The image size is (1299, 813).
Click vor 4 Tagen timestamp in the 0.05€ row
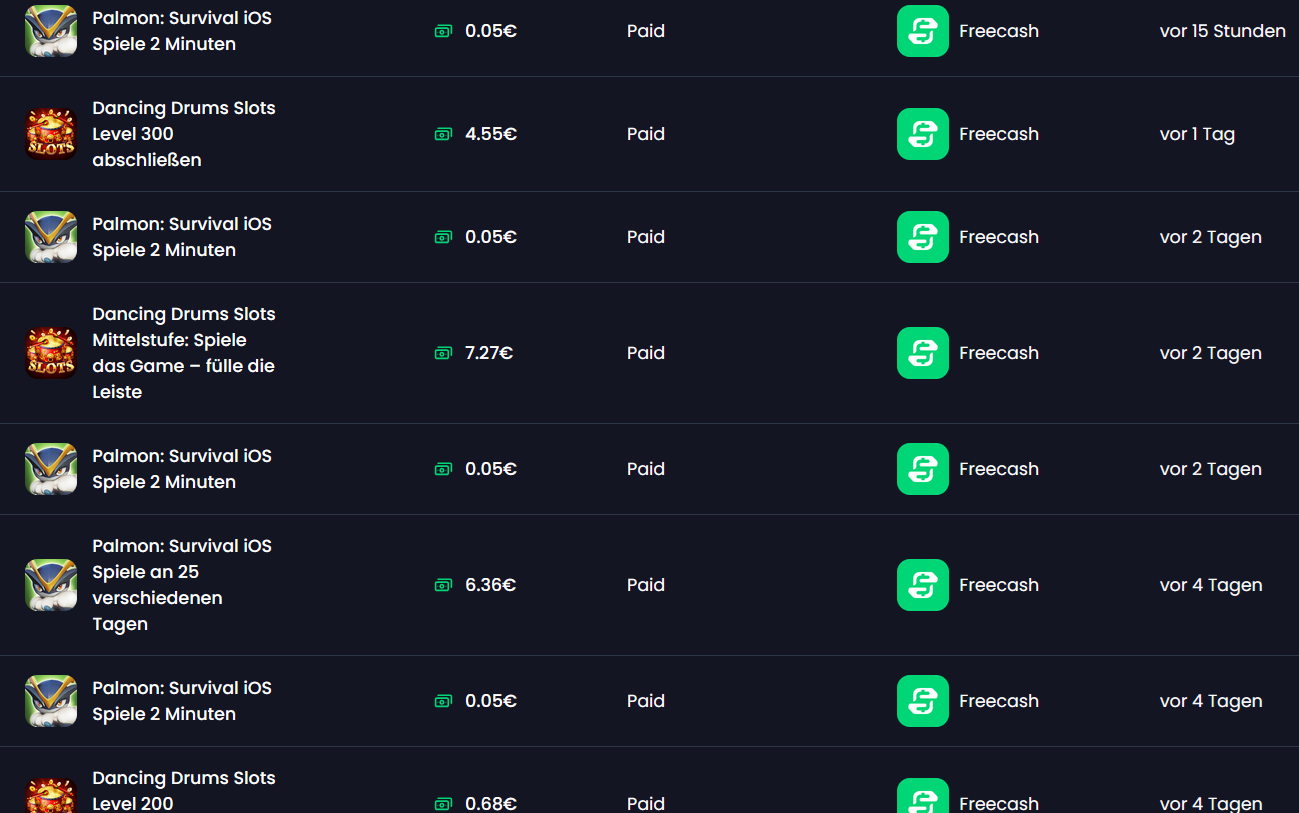pyautogui.click(x=1211, y=701)
